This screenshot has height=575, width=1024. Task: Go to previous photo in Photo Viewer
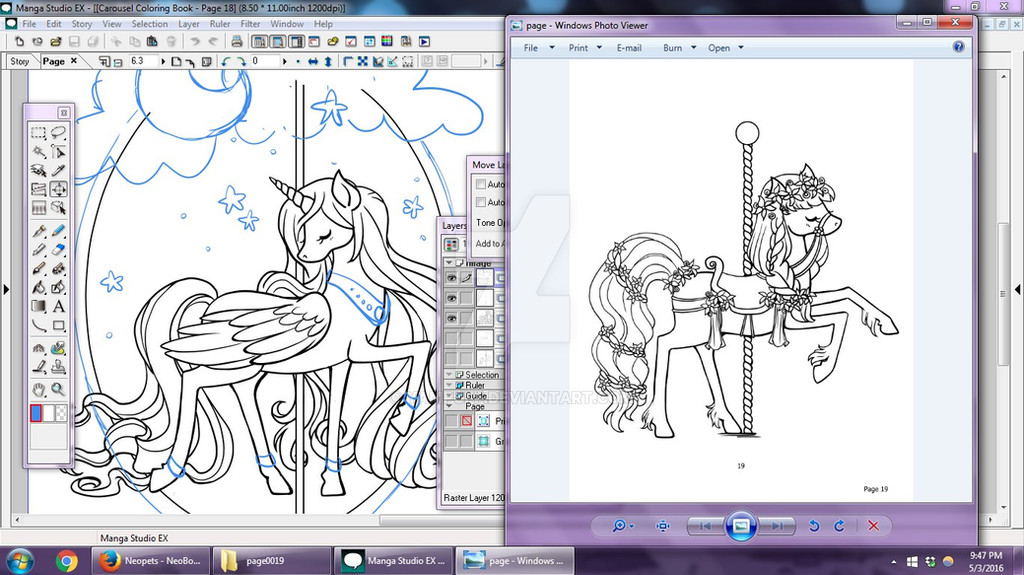[705, 526]
